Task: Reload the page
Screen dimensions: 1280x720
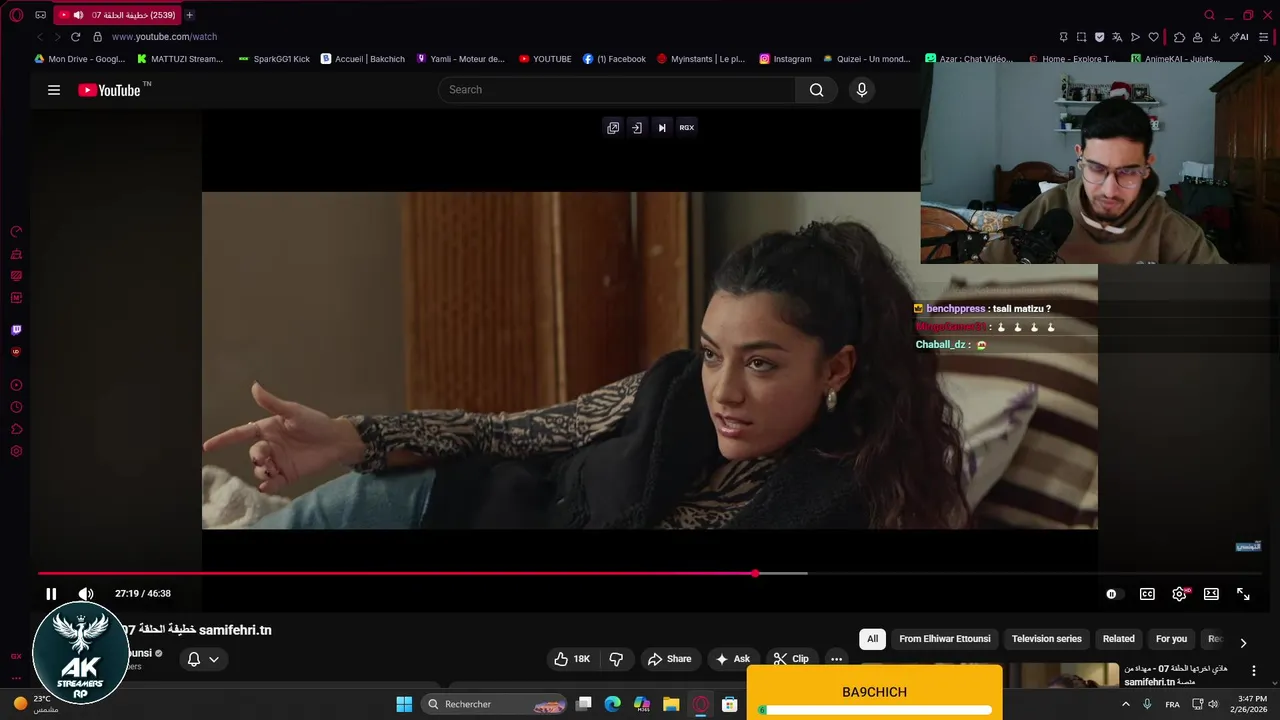Action: (x=75, y=37)
